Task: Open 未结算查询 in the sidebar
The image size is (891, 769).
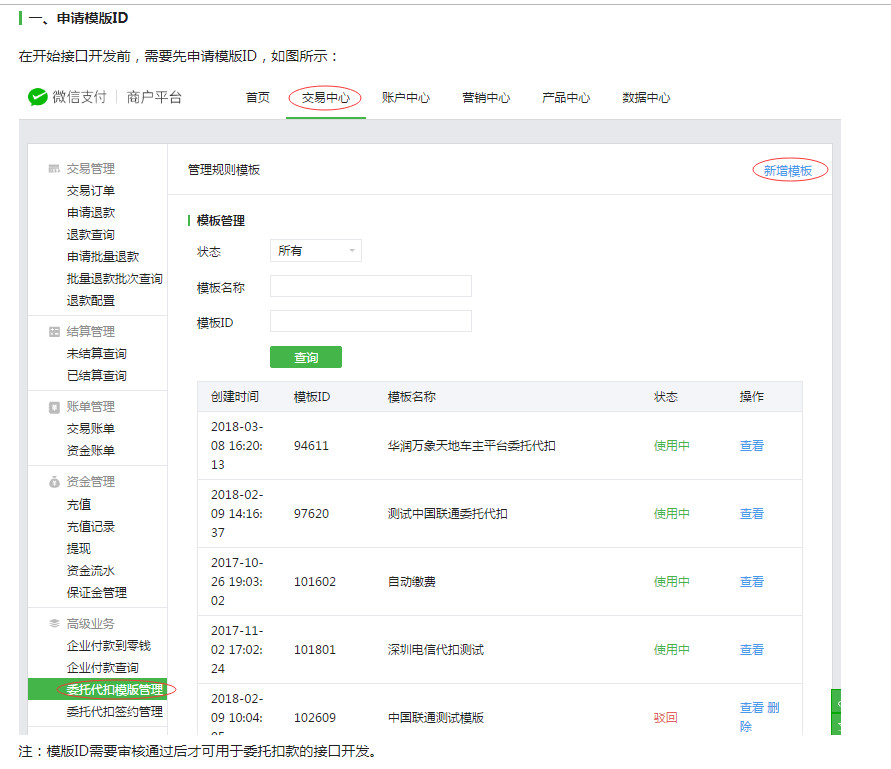Action: pos(97,354)
